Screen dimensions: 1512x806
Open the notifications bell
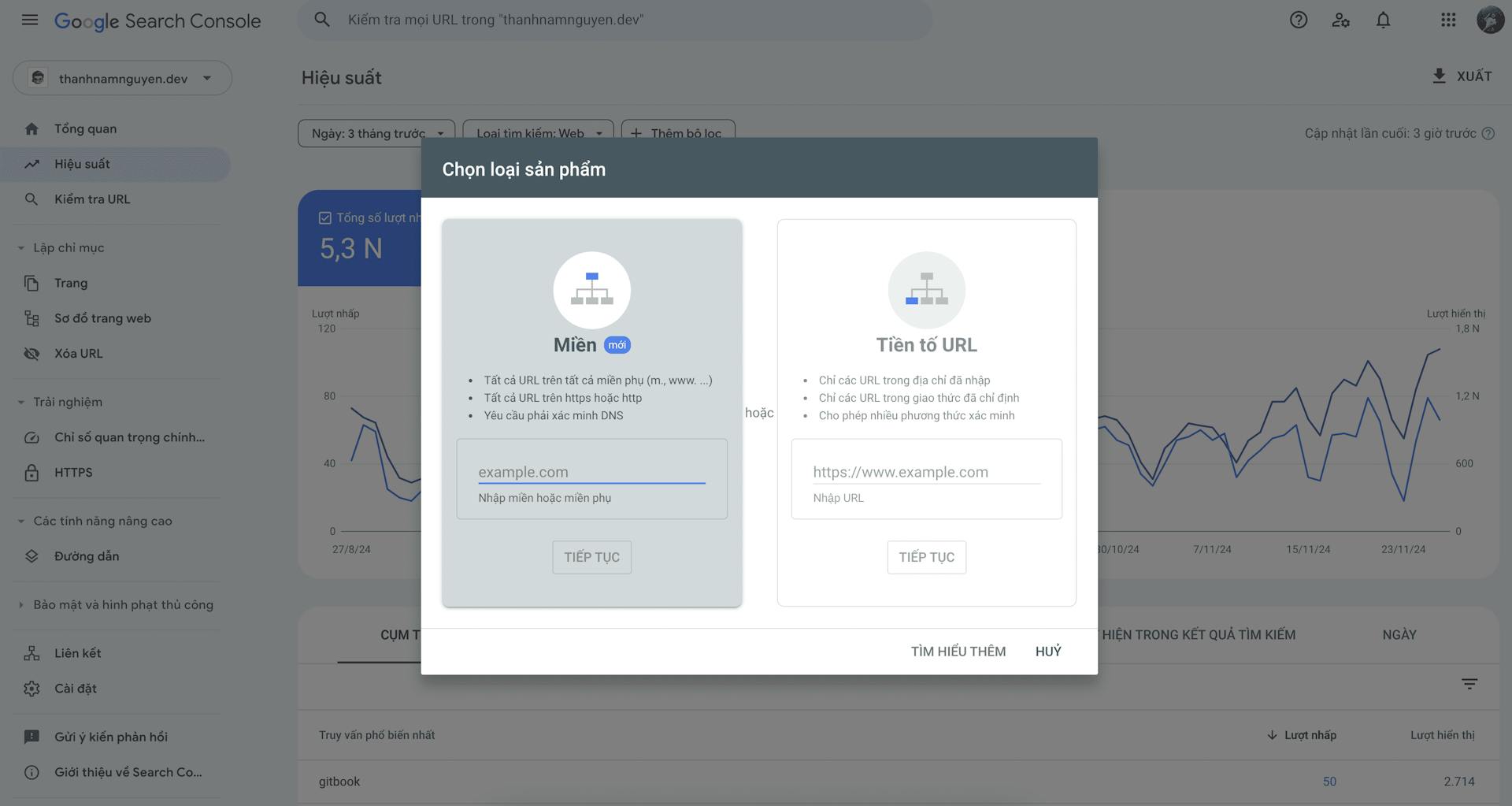coord(1383,20)
